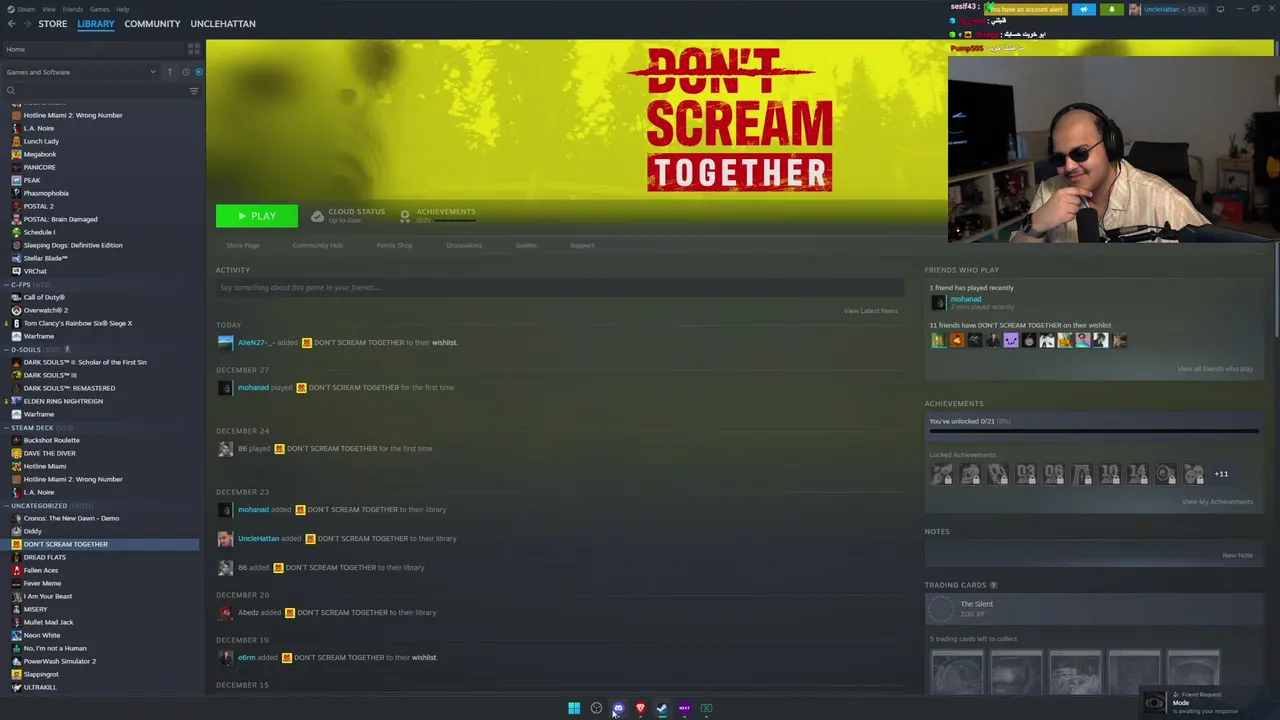Collapse the UNCATEGORIZED collection
The height and width of the screenshot is (720, 1280).
(7, 506)
